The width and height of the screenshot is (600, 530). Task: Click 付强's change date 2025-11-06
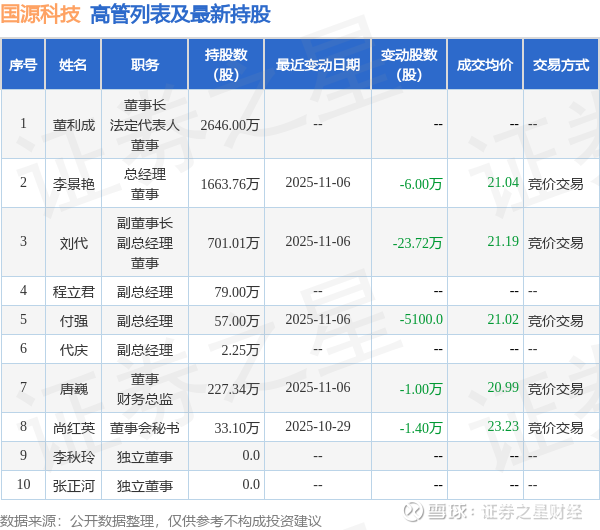pos(318,319)
